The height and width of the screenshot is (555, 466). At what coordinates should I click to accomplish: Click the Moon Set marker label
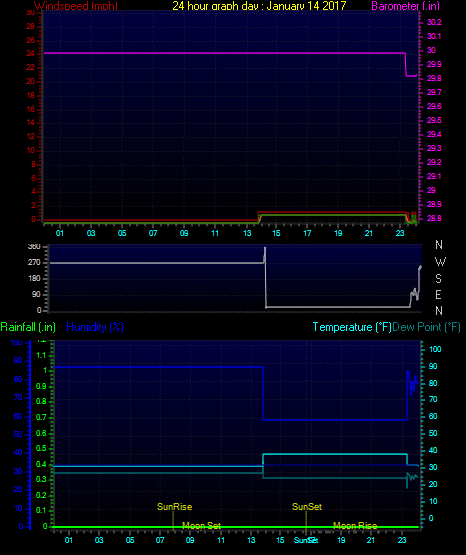pyautogui.click(x=201, y=526)
